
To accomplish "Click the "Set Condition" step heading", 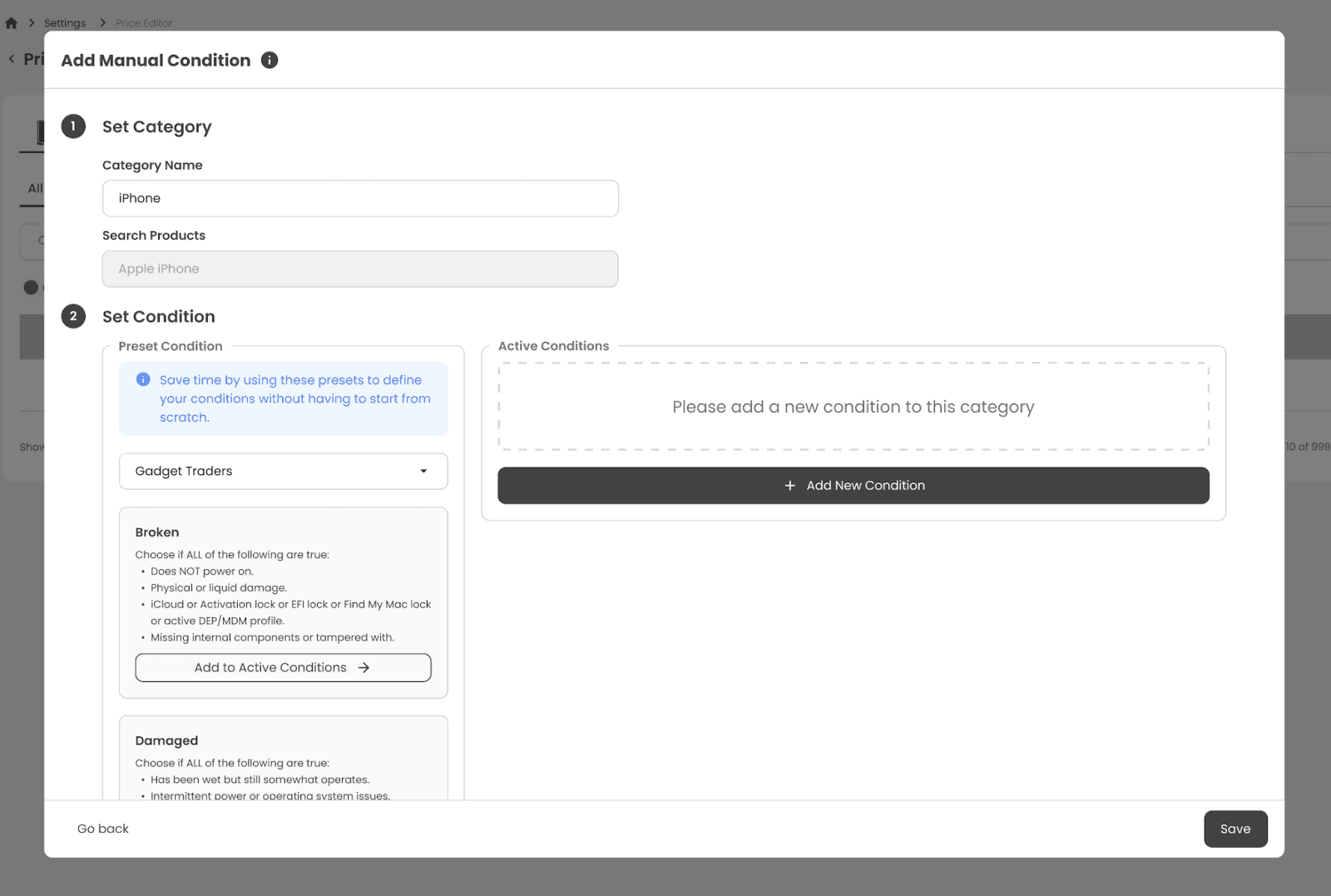I will click(159, 316).
